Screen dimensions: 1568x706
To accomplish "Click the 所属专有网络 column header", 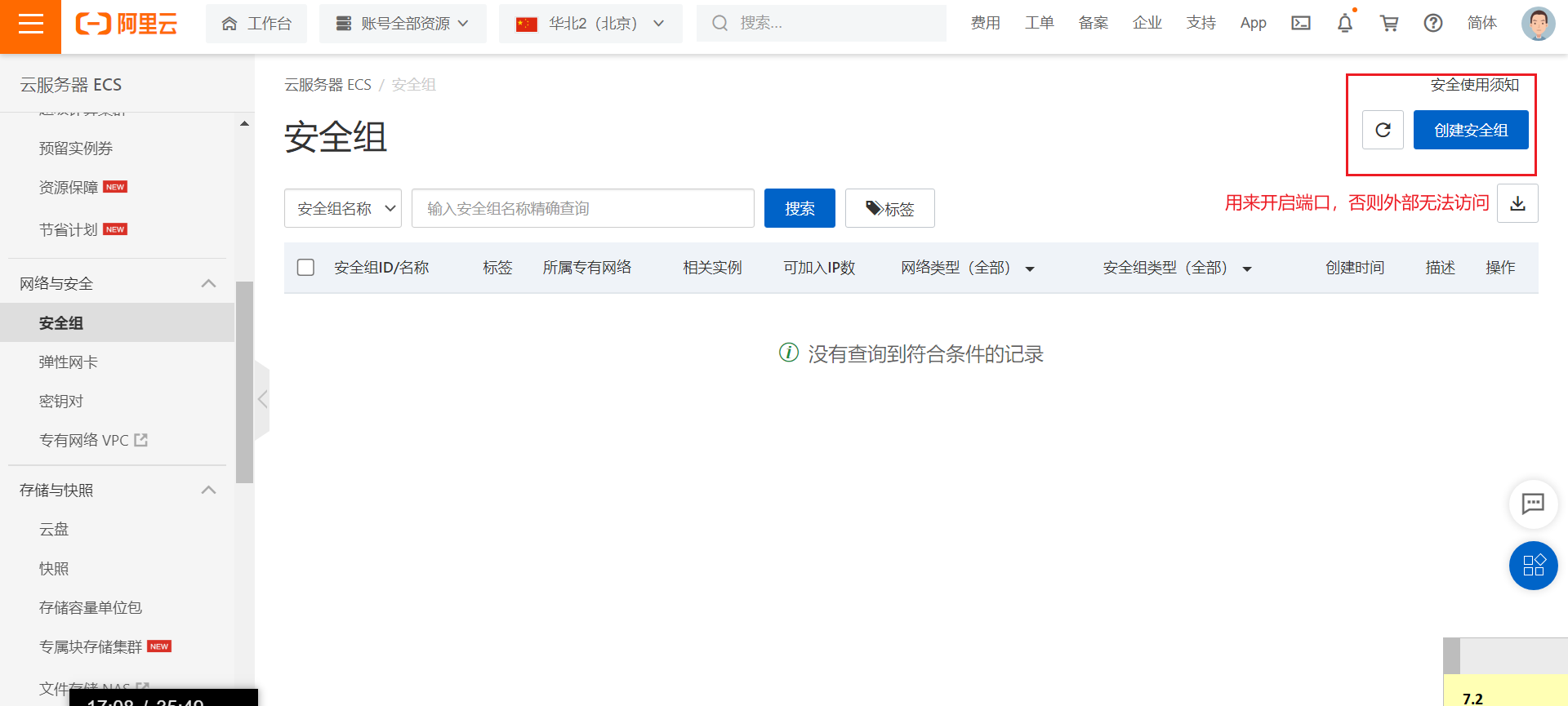I will pos(587,268).
